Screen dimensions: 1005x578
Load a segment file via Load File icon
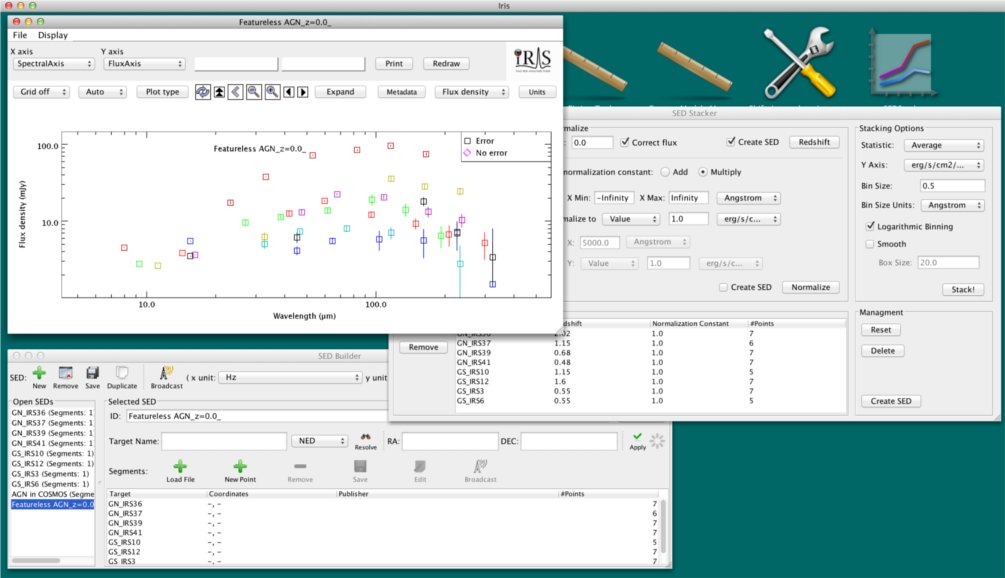point(180,467)
